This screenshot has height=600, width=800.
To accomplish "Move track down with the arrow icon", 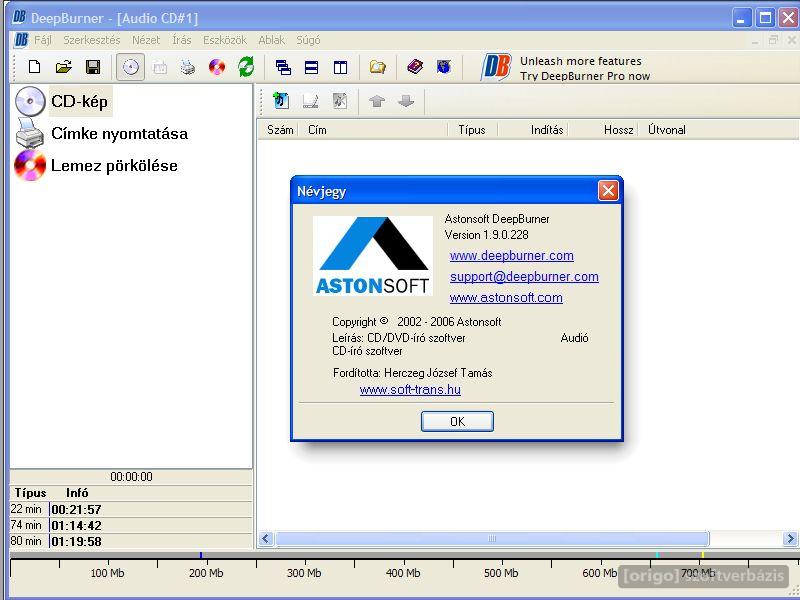I will tap(406, 101).
